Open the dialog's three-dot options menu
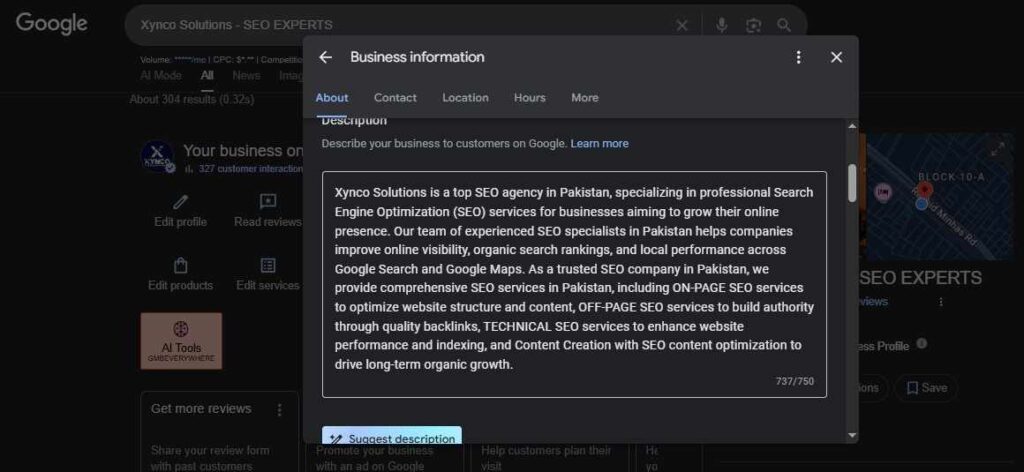 [798, 57]
